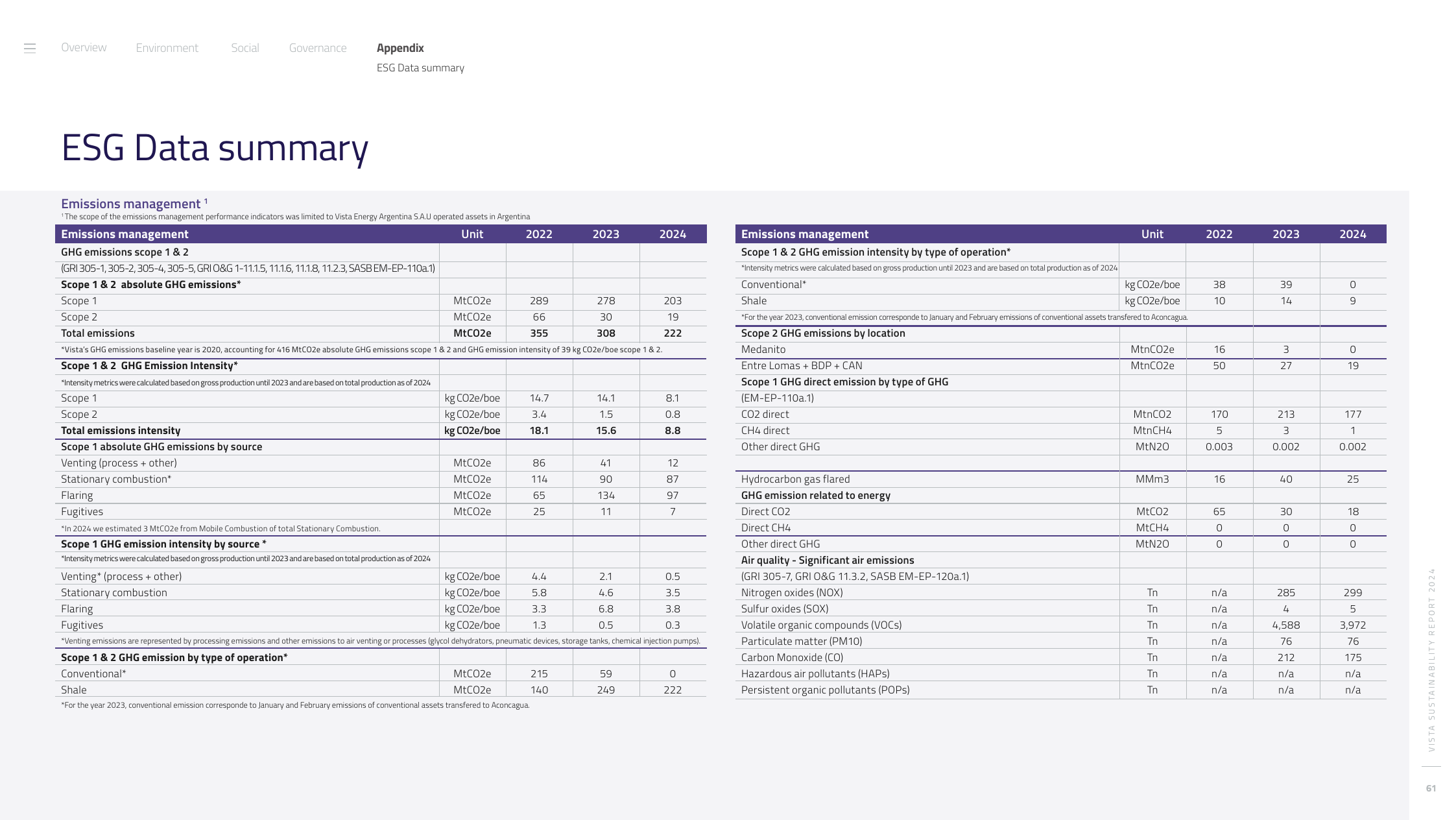This screenshot has height=820, width=1456.
Task: Click the Medanito row label
Action: click(763, 350)
